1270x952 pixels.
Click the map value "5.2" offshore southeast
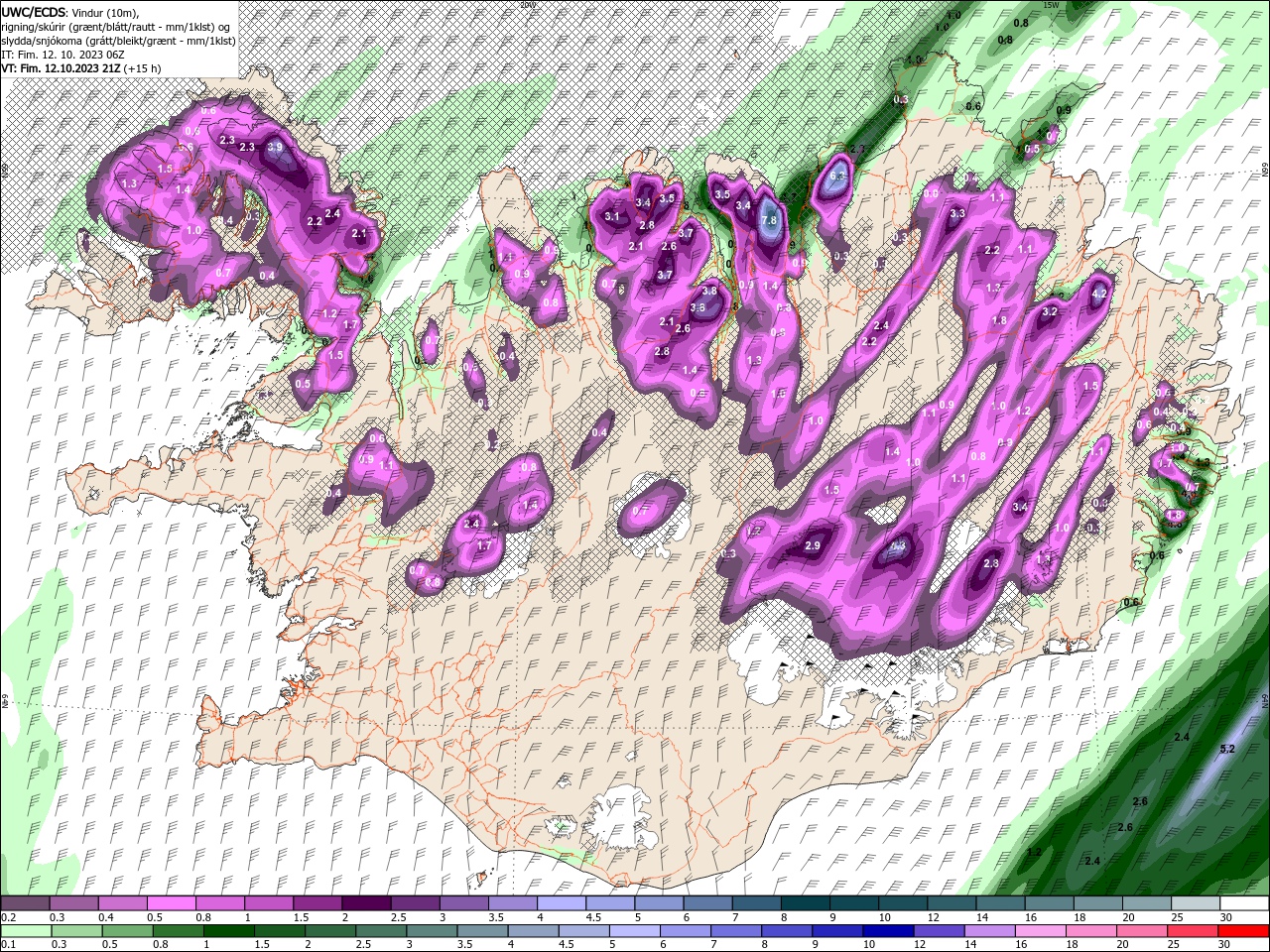[x=1226, y=749]
